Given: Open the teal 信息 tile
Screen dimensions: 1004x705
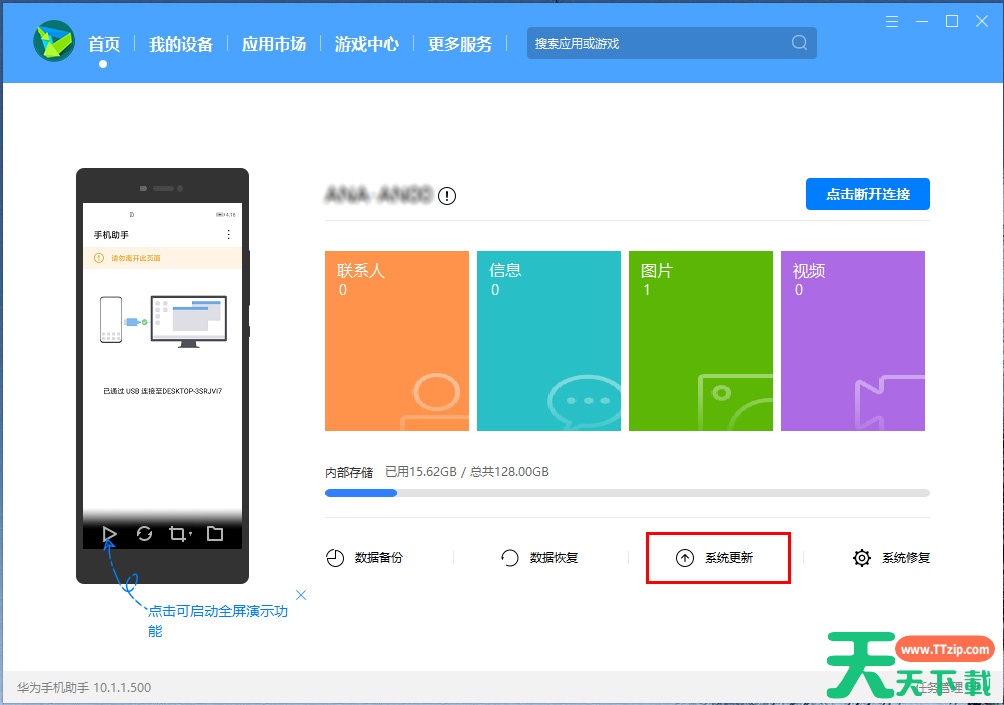Looking at the screenshot, I should (549, 341).
